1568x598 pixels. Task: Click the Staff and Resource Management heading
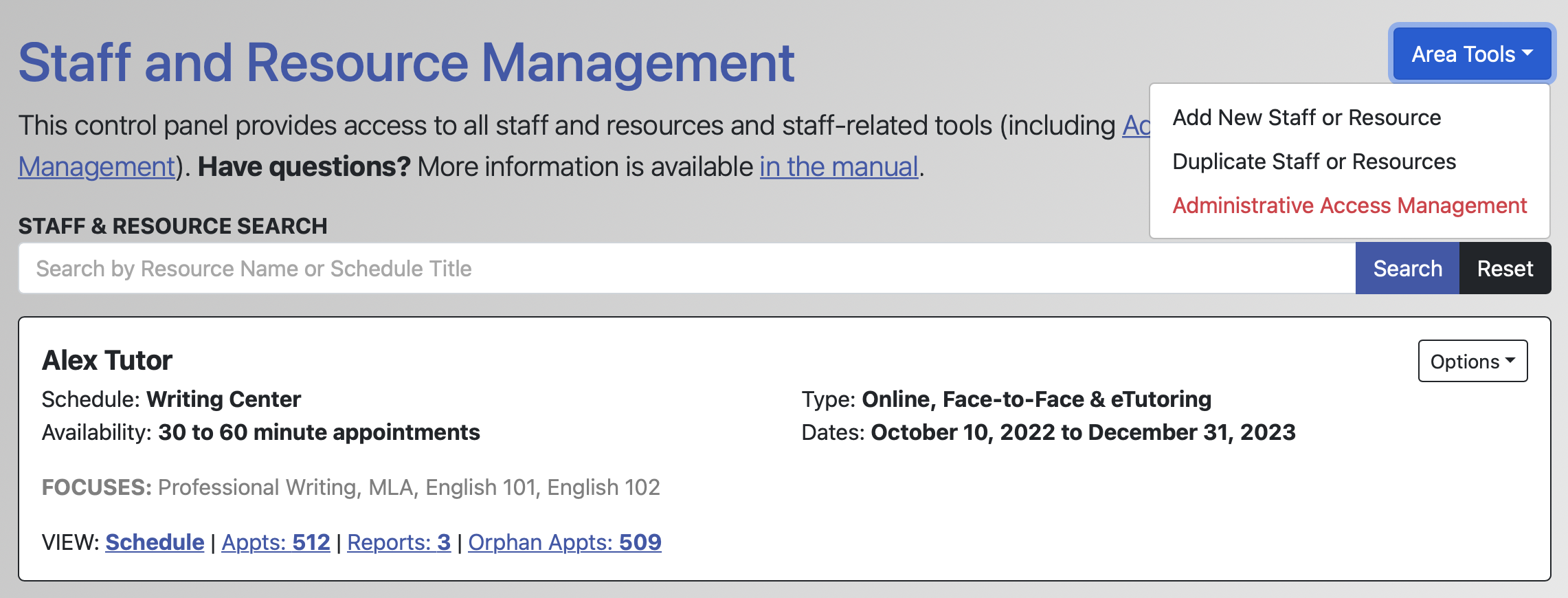coord(406,63)
